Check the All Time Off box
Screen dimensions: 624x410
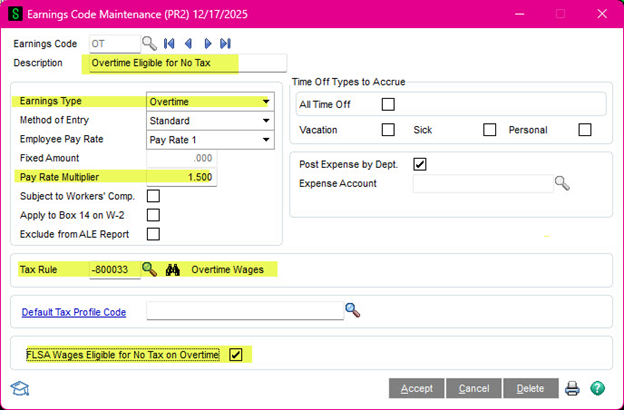(x=388, y=104)
